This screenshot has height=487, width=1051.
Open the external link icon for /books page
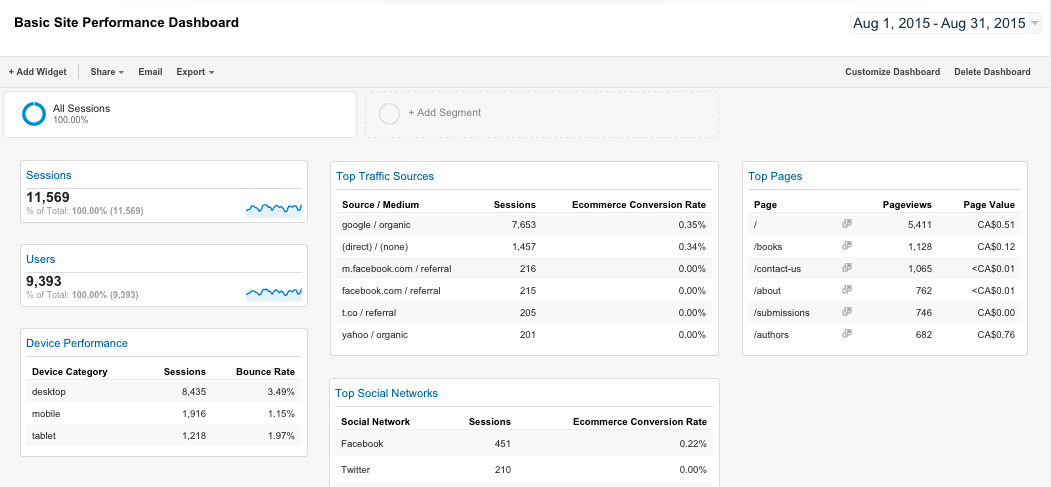846,246
